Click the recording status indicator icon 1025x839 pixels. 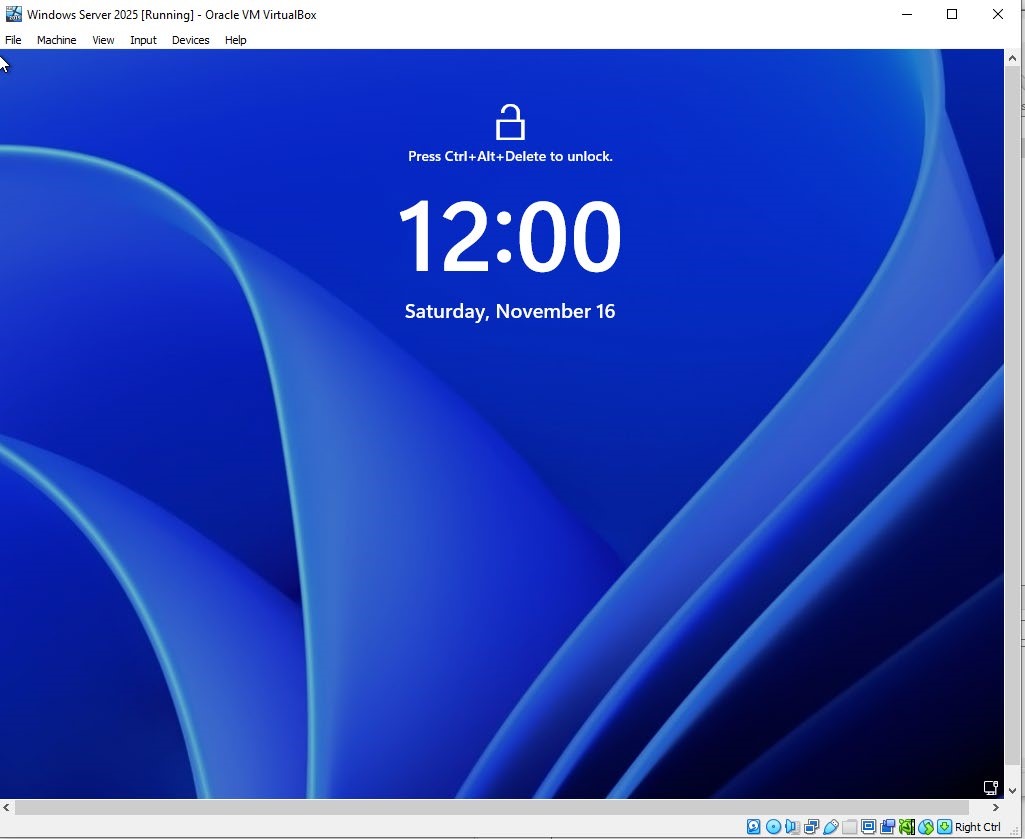click(887, 827)
